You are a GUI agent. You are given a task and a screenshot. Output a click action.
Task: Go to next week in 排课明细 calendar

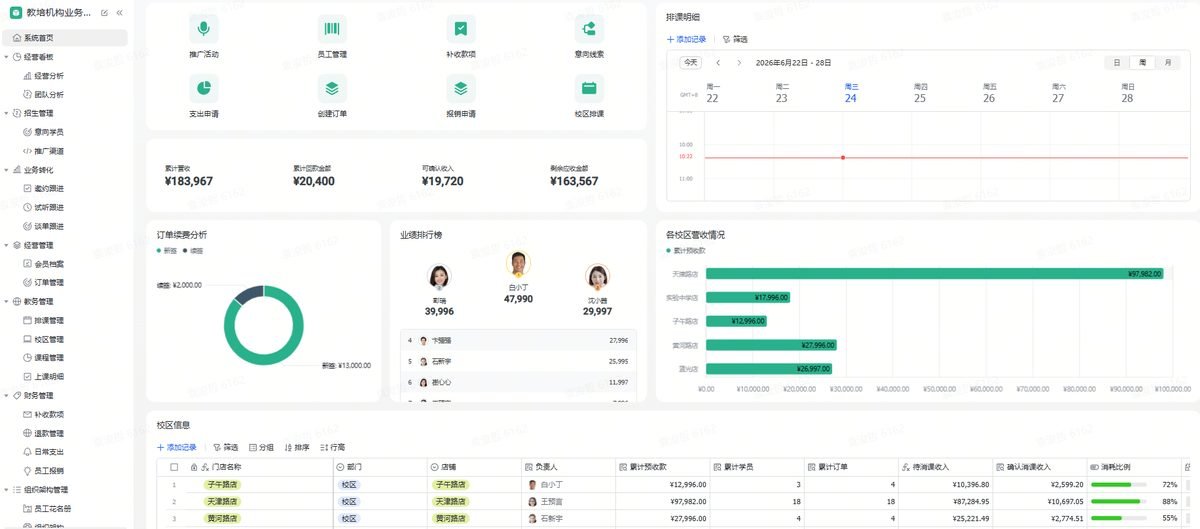click(x=739, y=62)
